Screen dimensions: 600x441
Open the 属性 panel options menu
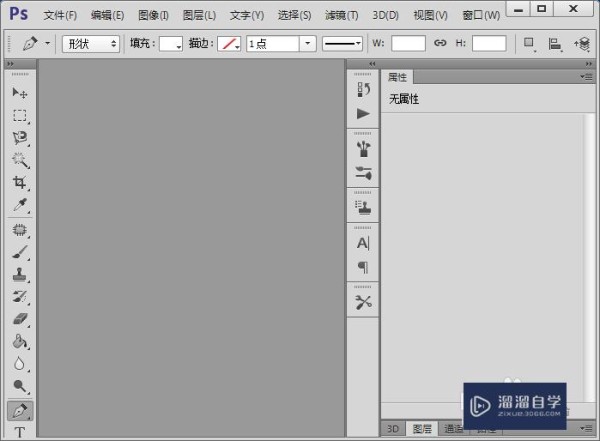pos(586,77)
